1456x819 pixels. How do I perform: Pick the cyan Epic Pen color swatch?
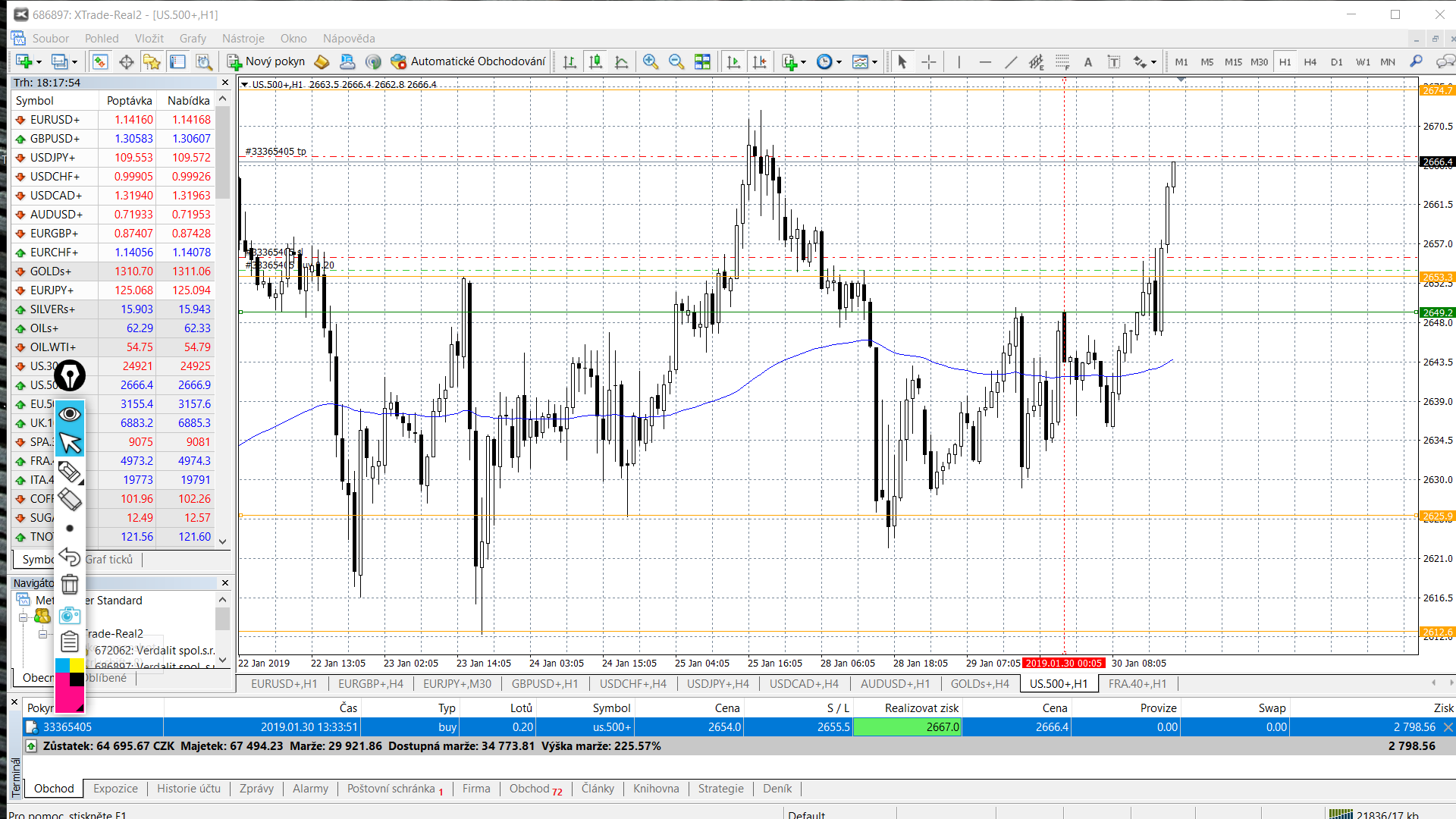pyautogui.click(x=62, y=666)
